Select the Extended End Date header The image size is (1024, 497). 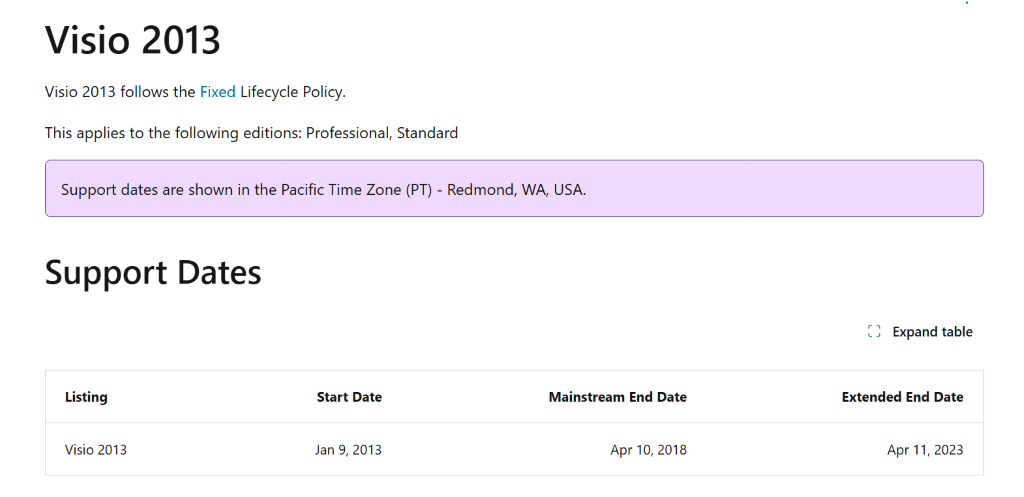click(x=902, y=397)
